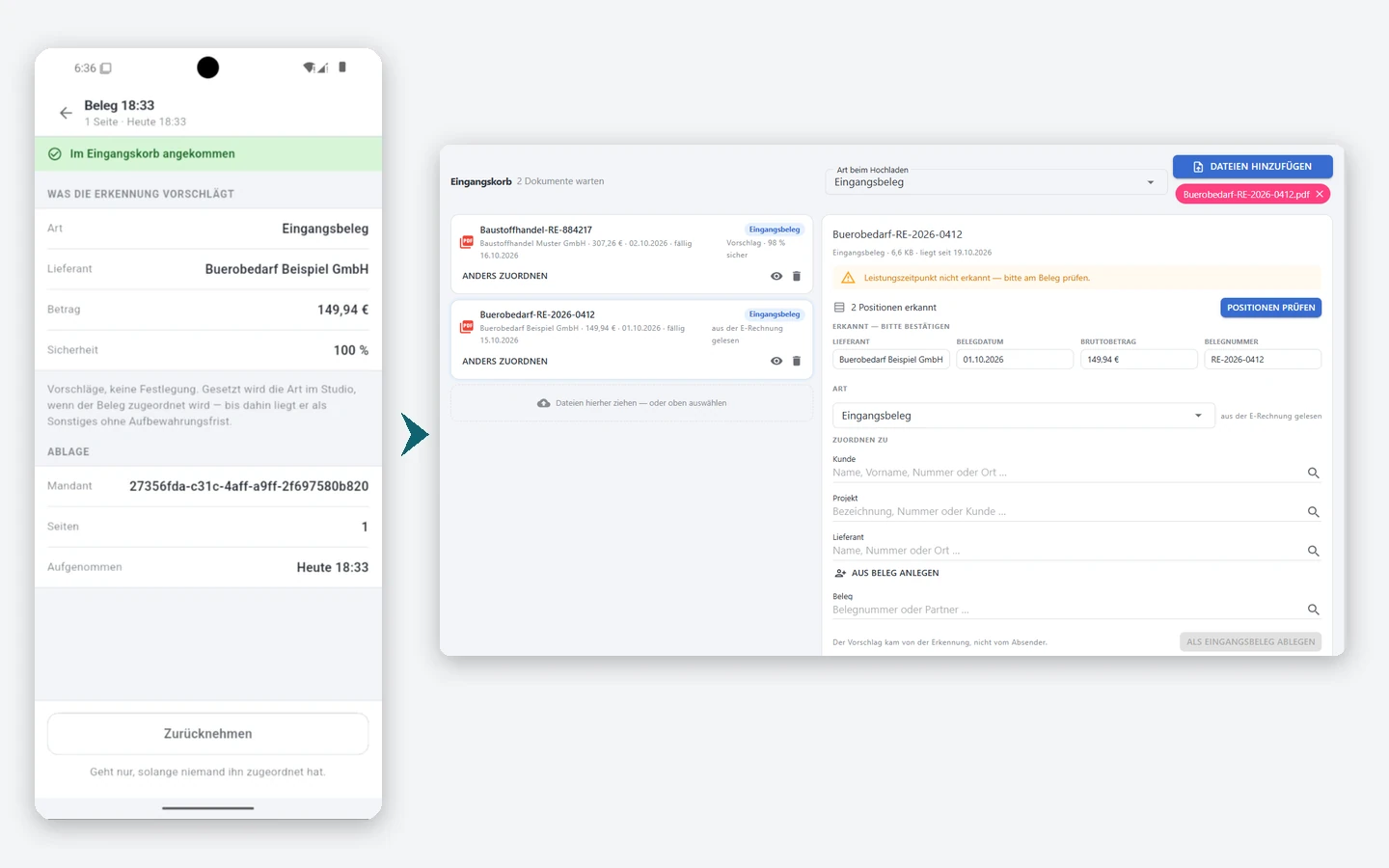
Task: Focus the Lieferant search input under Zuordnen zu
Action: (x=1066, y=551)
